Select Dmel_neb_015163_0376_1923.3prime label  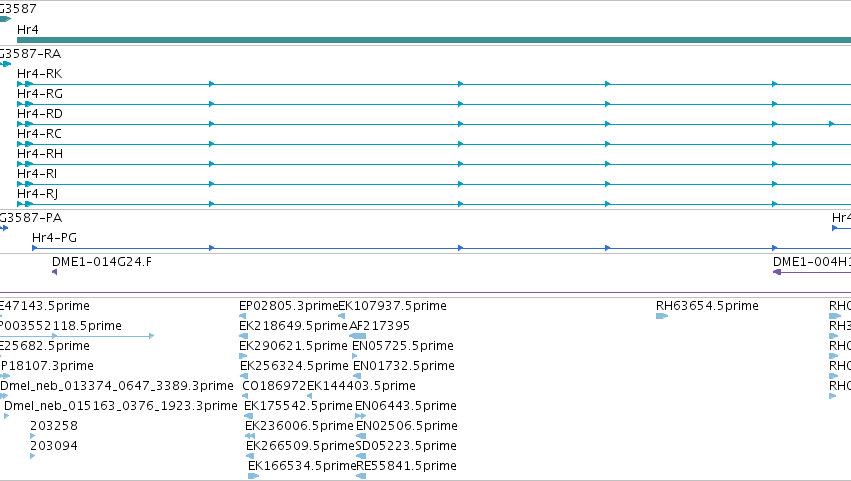click(x=120, y=407)
